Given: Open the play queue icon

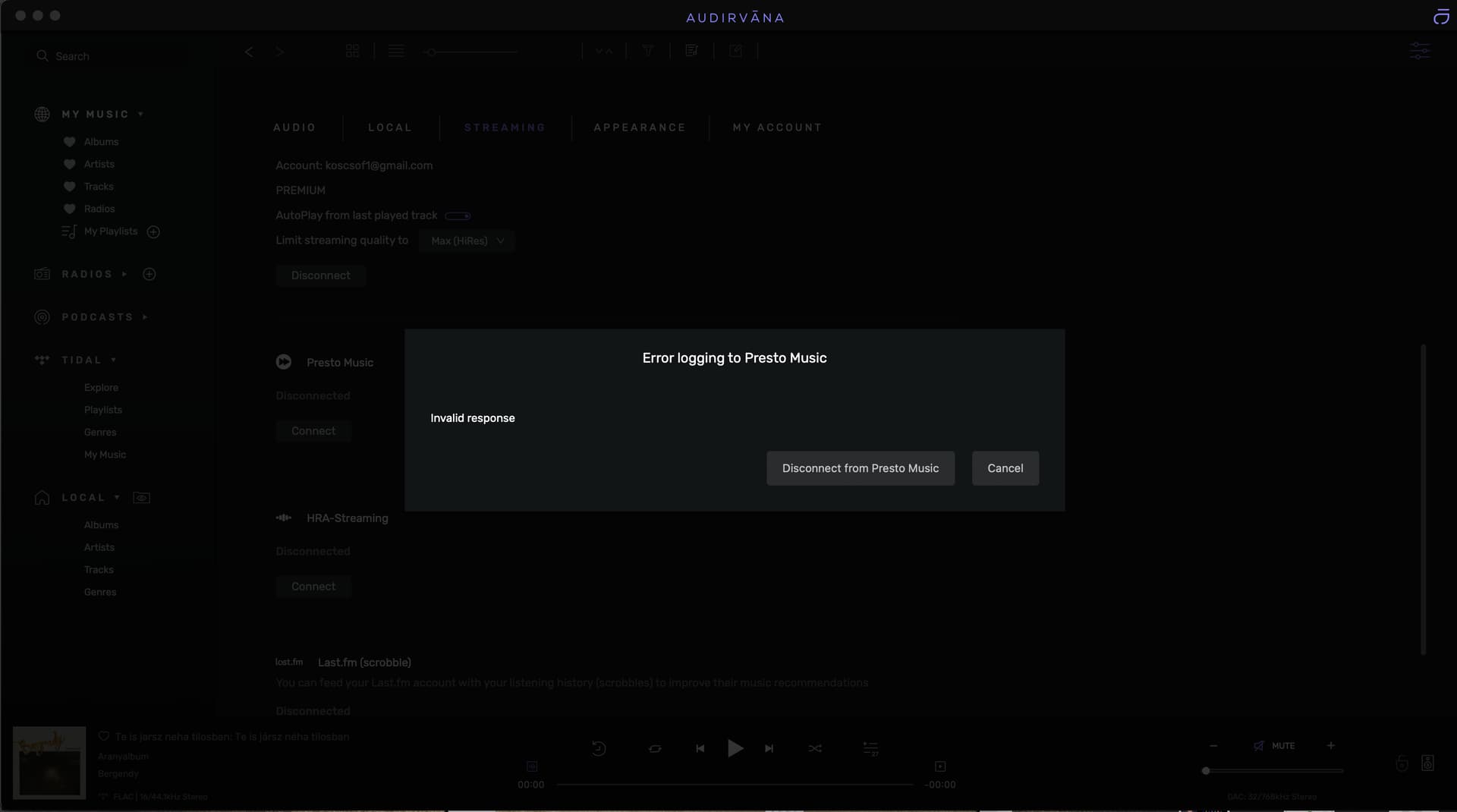Looking at the screenshot, I should coord(870,748).
